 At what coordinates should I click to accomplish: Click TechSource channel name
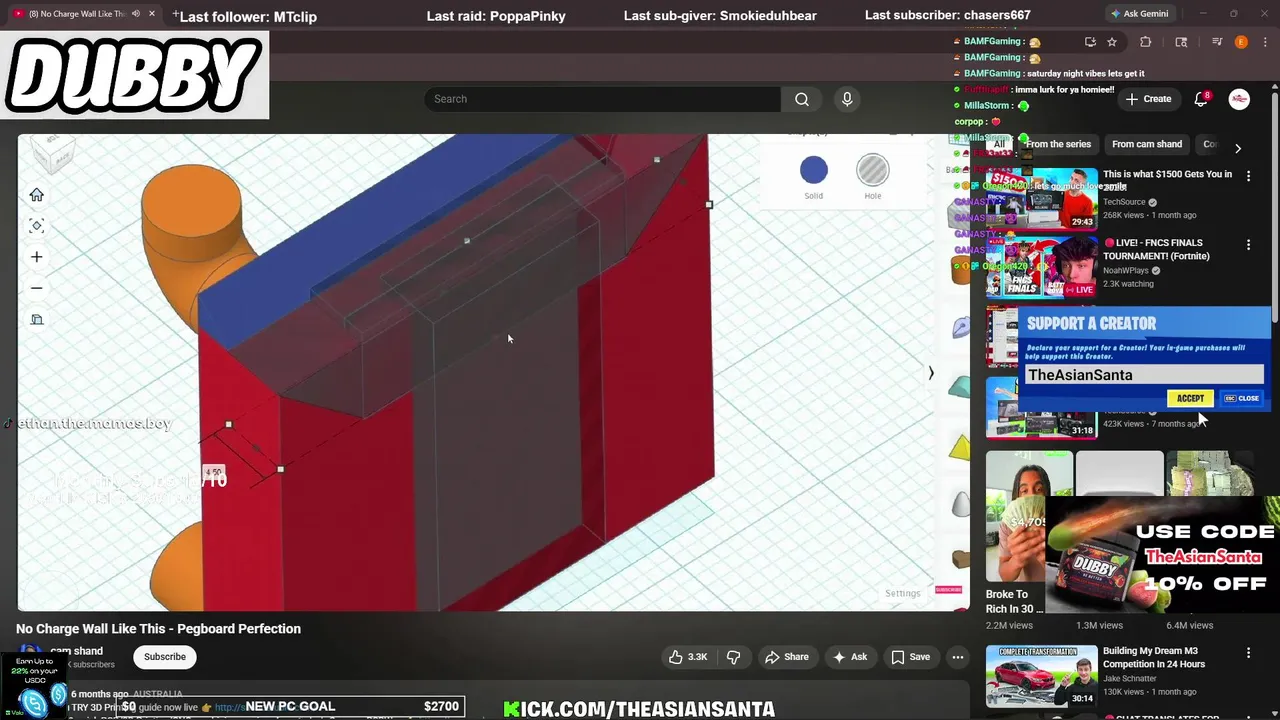[1124, 202]
